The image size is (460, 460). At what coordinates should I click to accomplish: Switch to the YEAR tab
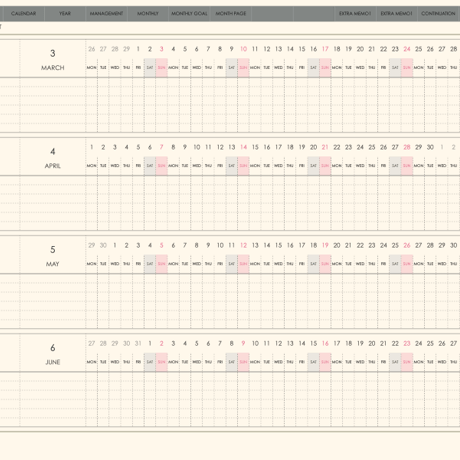(65, 14)
